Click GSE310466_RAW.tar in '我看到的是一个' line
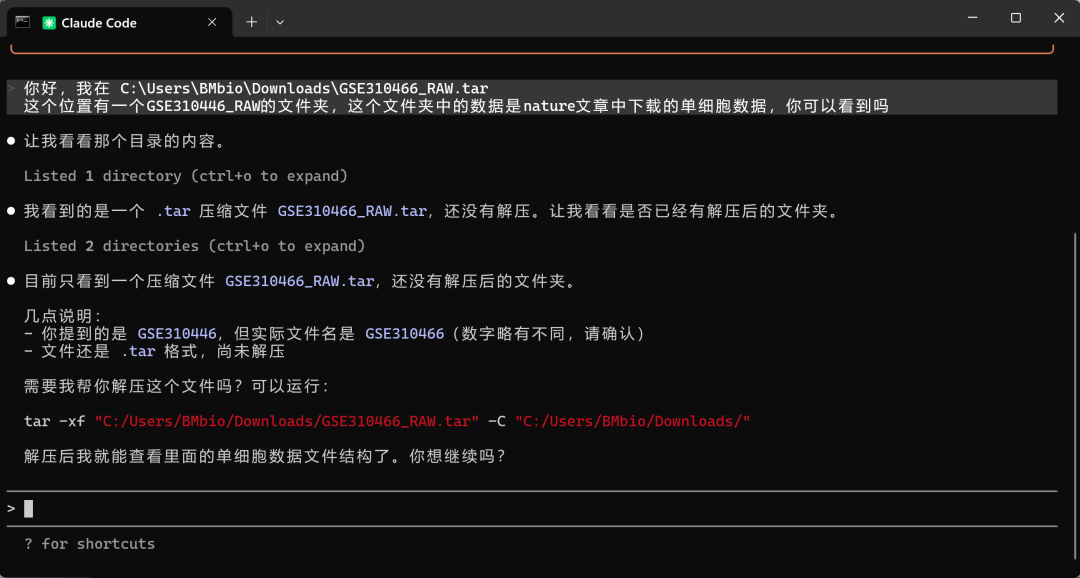The width and height of the screenshot is (1080, 578). coord(352,211)
